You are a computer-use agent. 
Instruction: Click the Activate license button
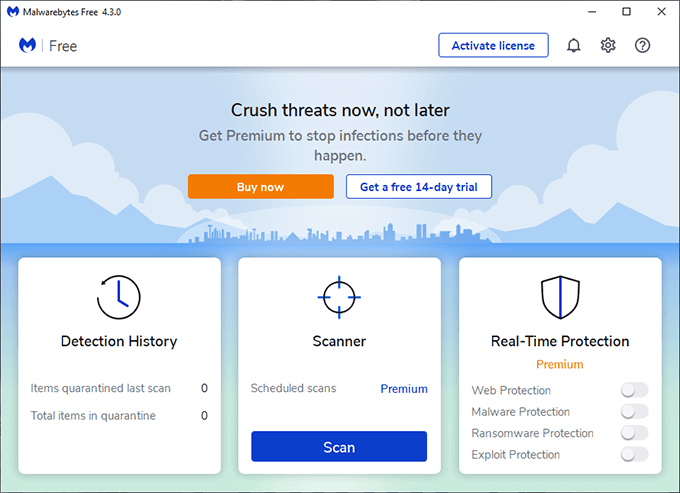click(x=493, y=46)
